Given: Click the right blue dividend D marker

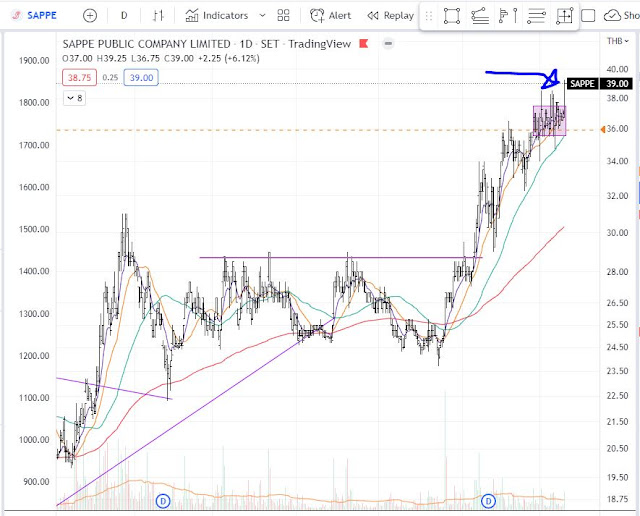Looking at the screenshot, I should (488, 500).
